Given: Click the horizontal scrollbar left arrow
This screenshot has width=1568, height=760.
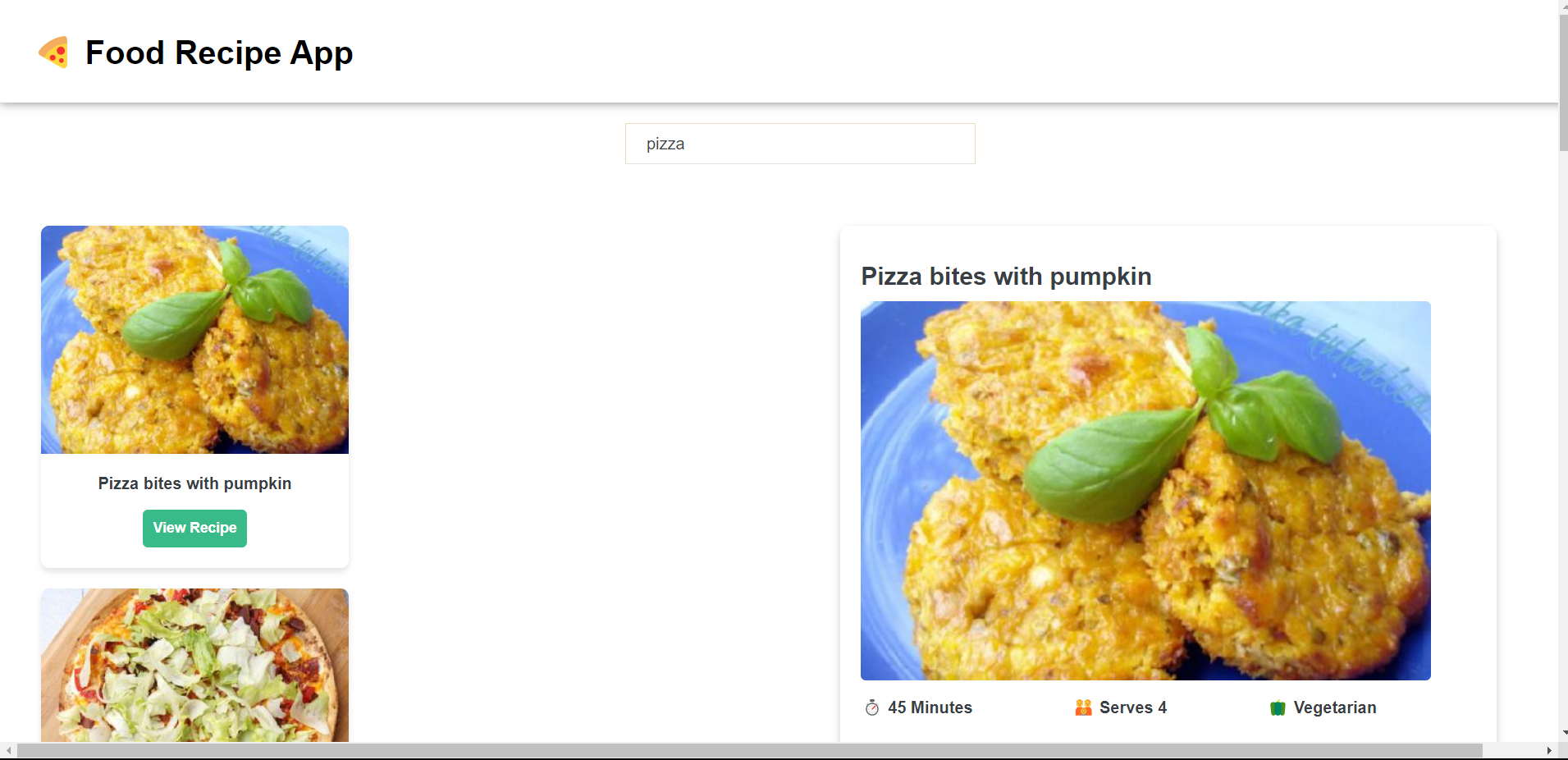Looking at the screenshot, I should point(8,751).
